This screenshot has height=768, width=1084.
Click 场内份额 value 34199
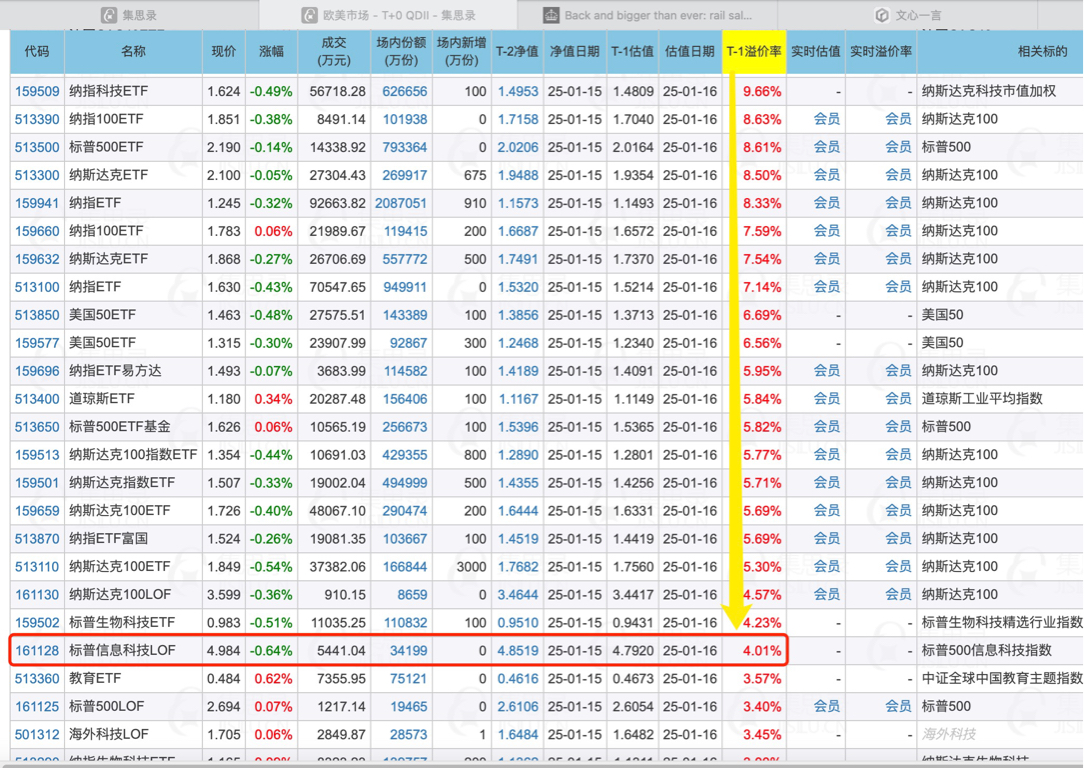[x=409, y=650]
